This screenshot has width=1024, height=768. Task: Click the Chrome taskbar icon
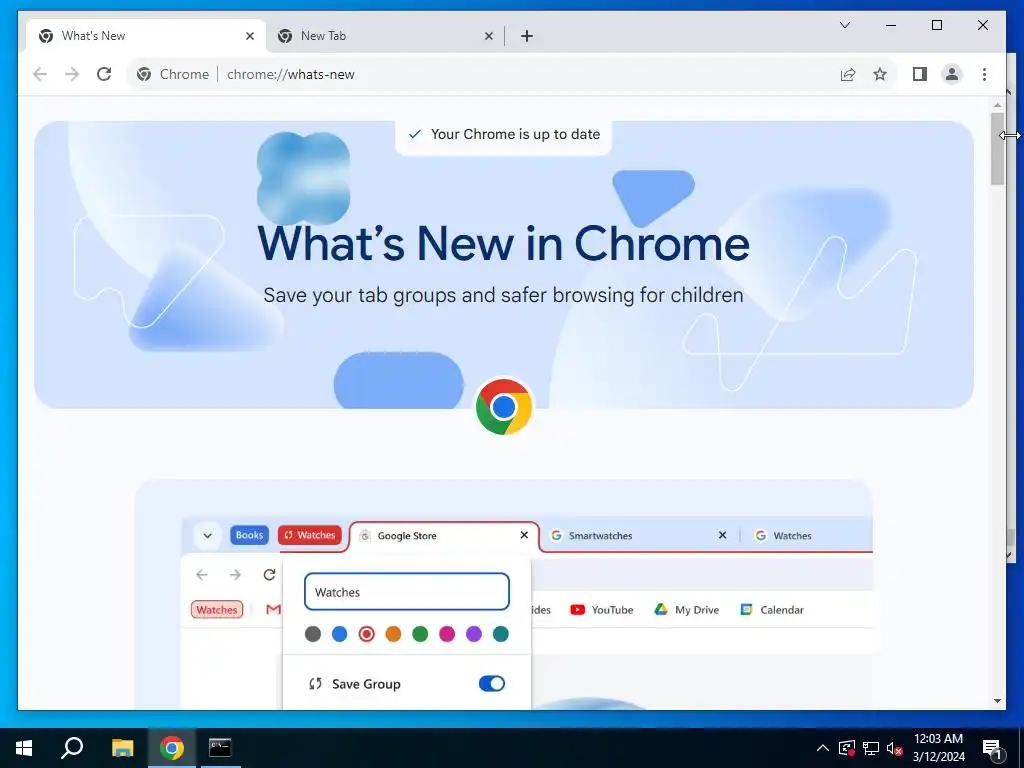point(171,748)
